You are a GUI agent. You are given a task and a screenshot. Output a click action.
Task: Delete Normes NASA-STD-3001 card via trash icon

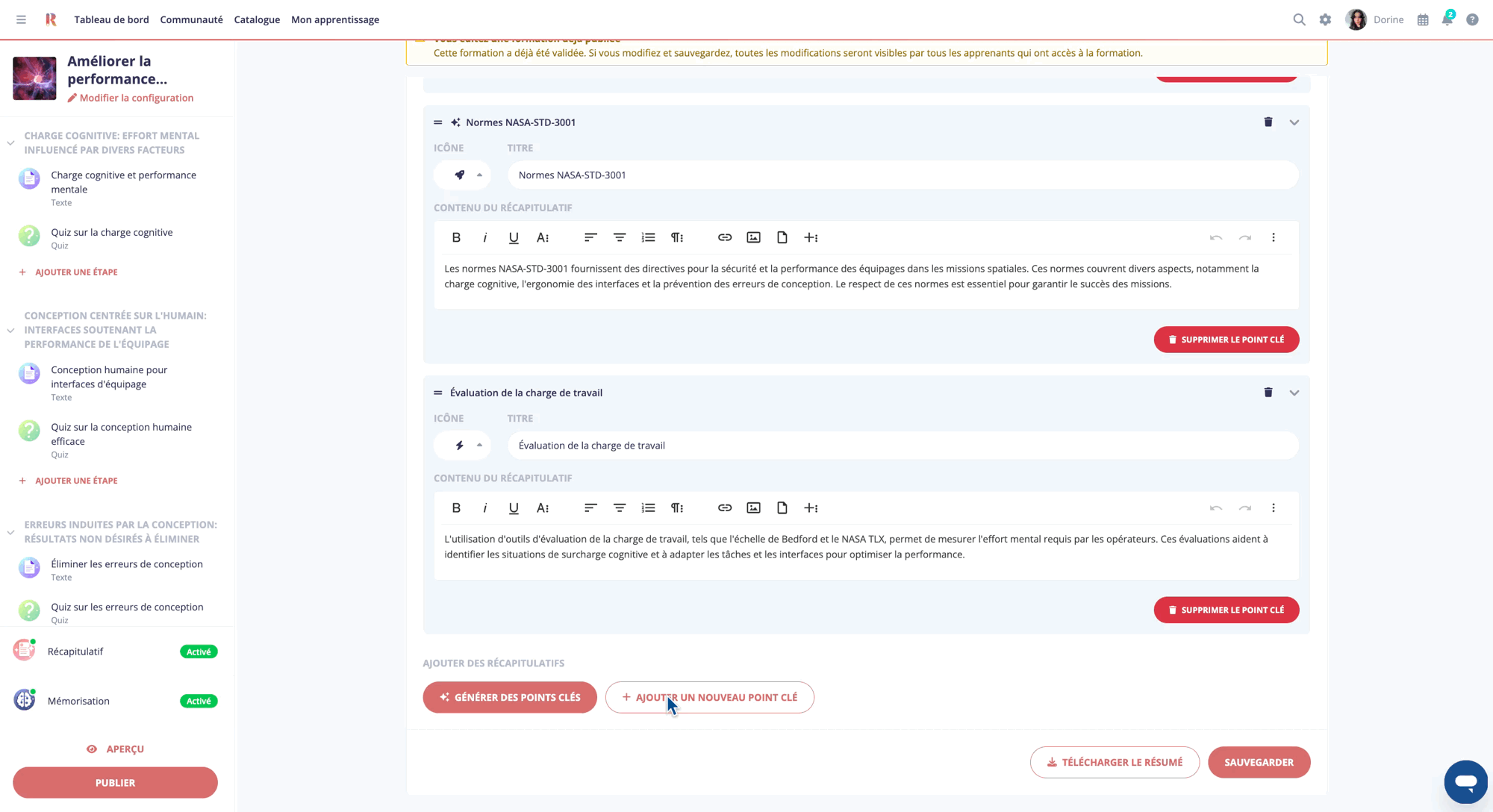coord(1268,122)
